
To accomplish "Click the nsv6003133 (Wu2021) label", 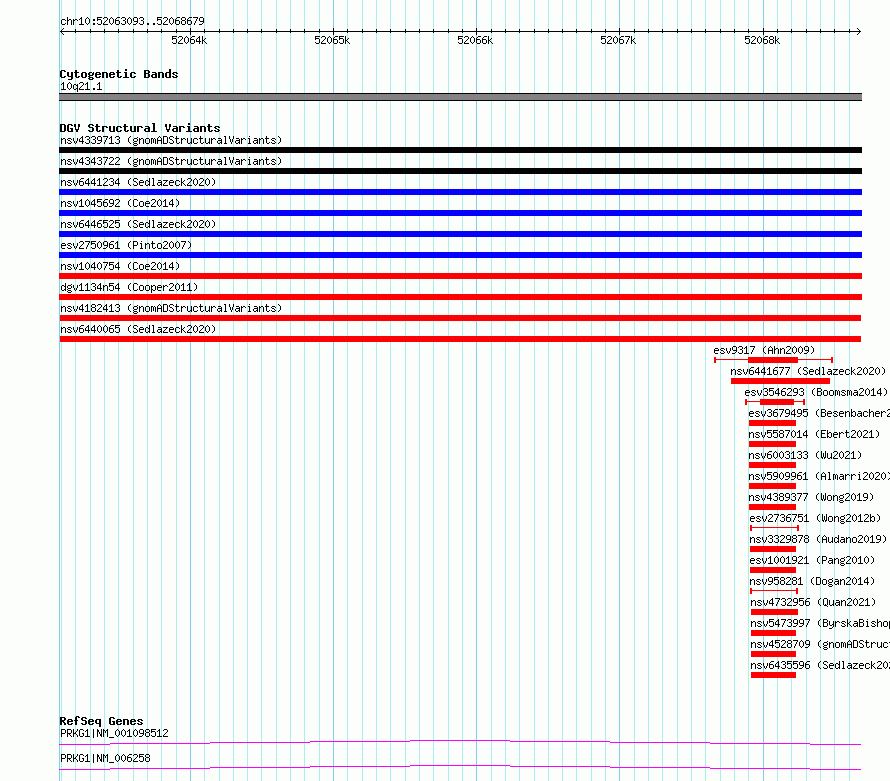I will (x=805, y=455).
